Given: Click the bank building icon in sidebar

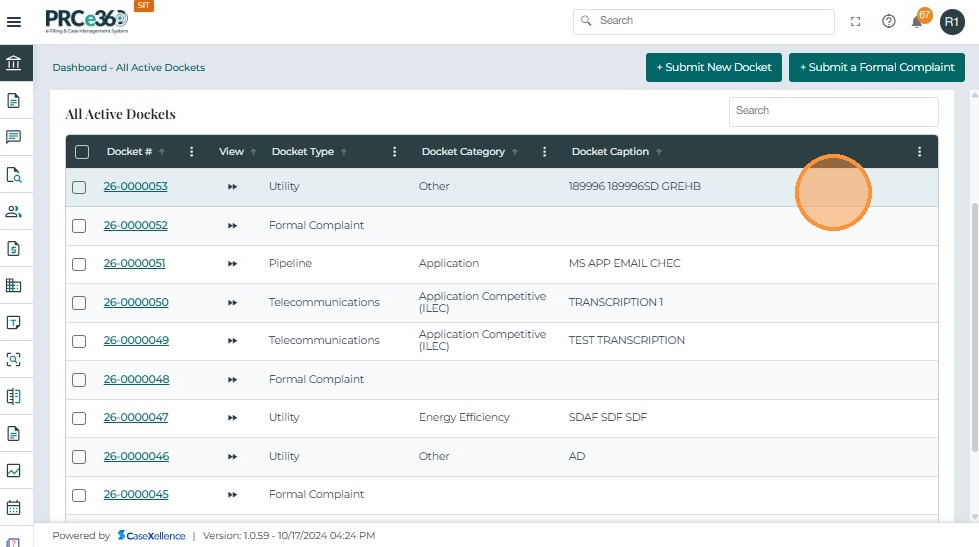Looking at the screenshot, I should coord(14,64).
